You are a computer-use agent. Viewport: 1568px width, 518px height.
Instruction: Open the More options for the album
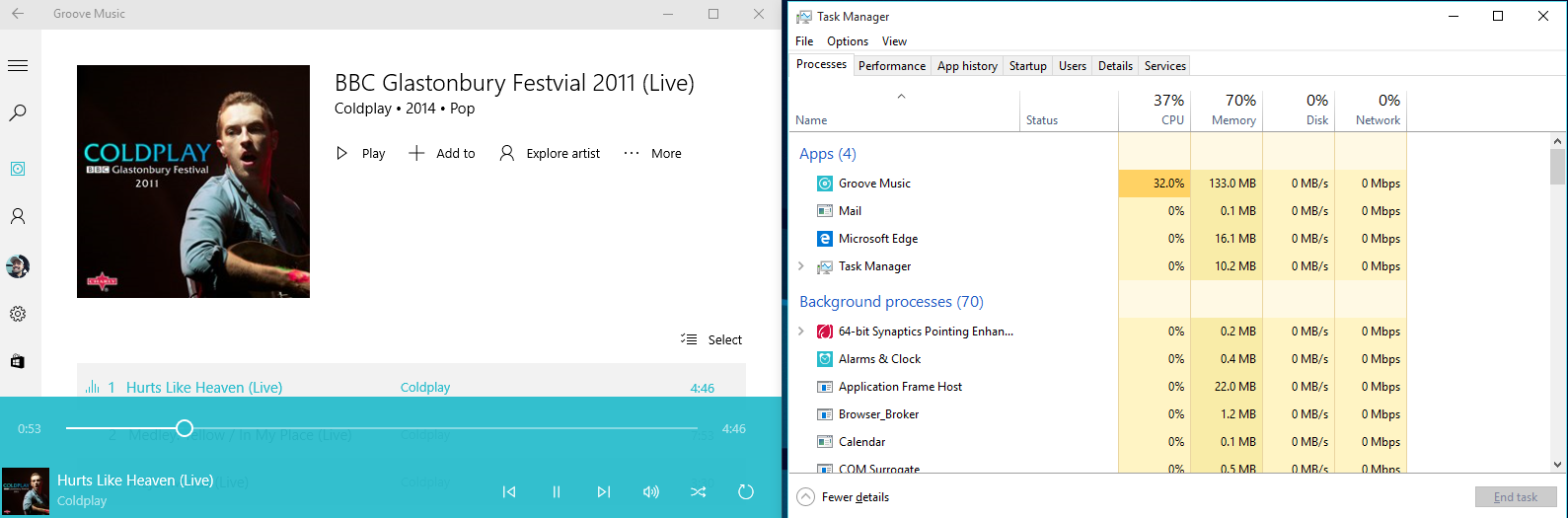pyautogui.click(x=652, y=153)
